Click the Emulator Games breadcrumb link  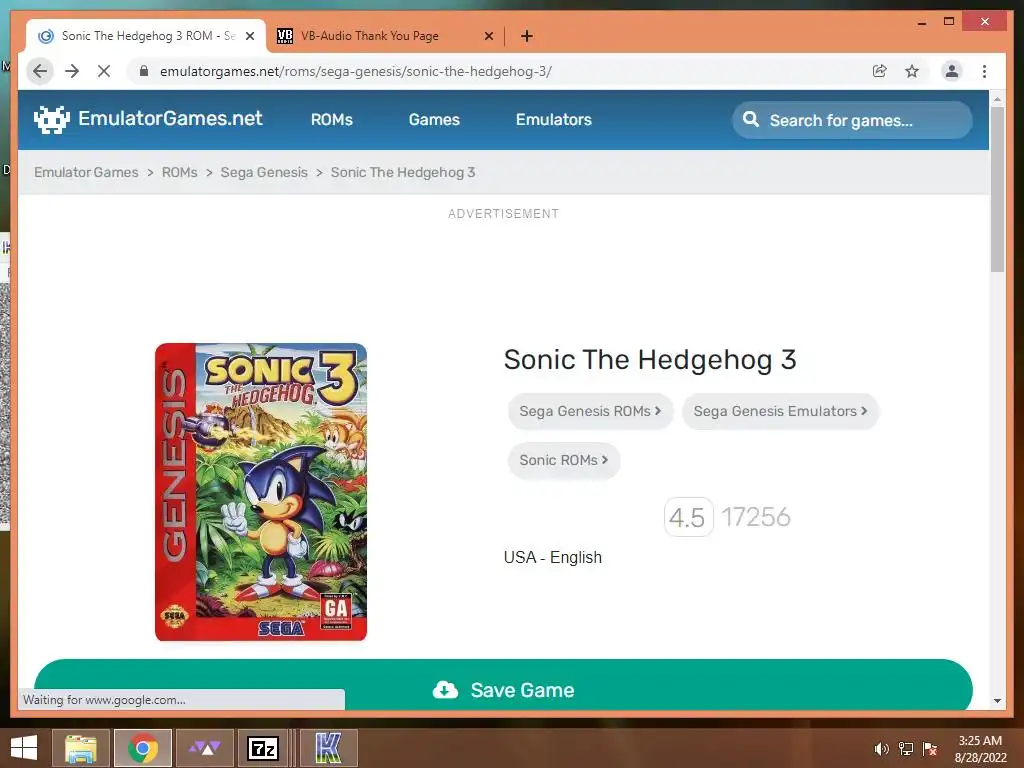86,172
